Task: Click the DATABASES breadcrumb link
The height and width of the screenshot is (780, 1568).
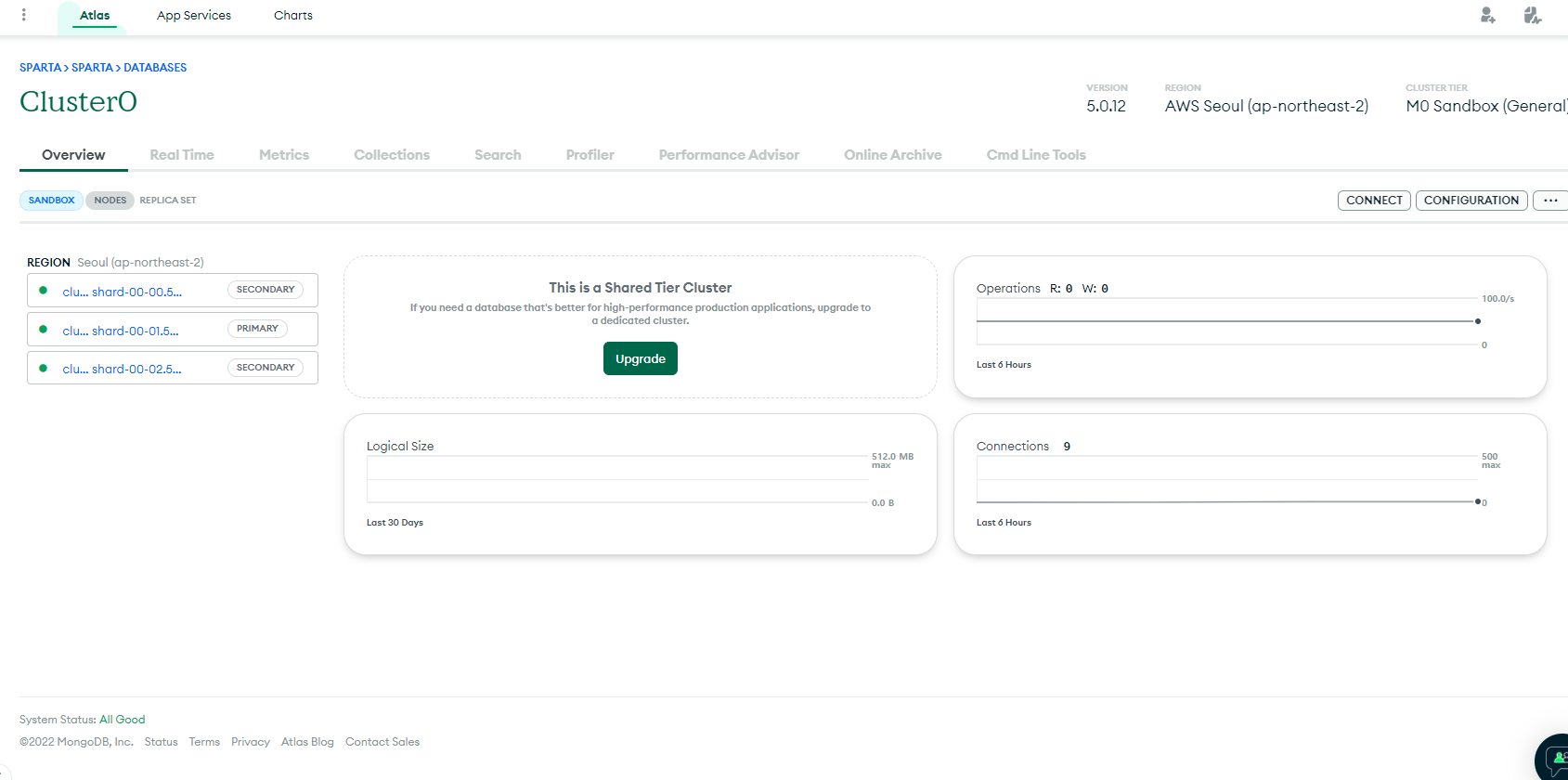Action: coord(155,68)
